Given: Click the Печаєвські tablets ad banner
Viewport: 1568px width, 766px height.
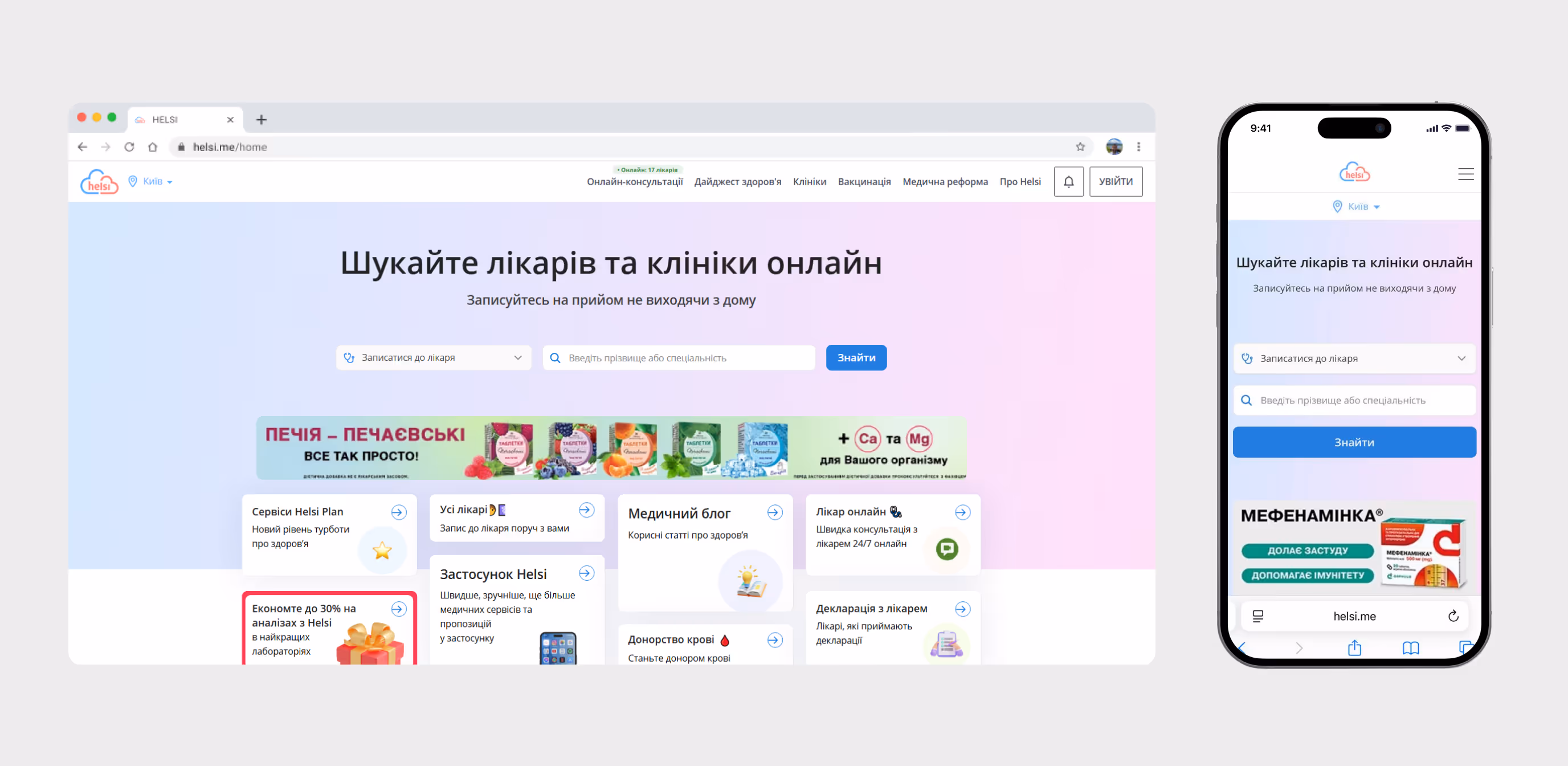Looking at the screenshot, I should click(x=611, y=447).
